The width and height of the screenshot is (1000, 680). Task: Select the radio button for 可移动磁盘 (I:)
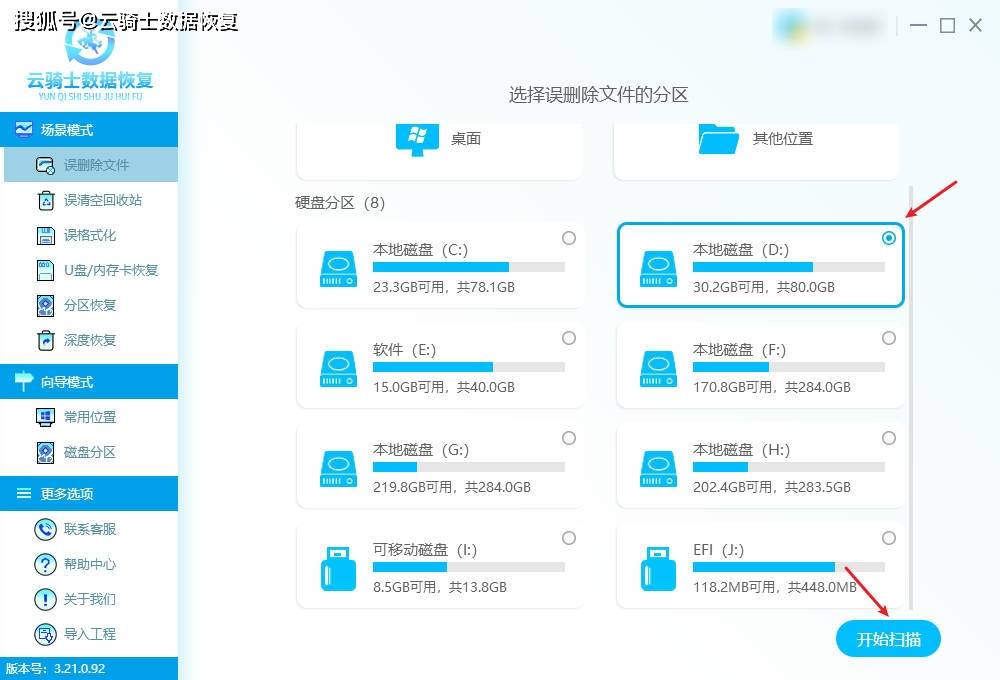pos(569,538)
